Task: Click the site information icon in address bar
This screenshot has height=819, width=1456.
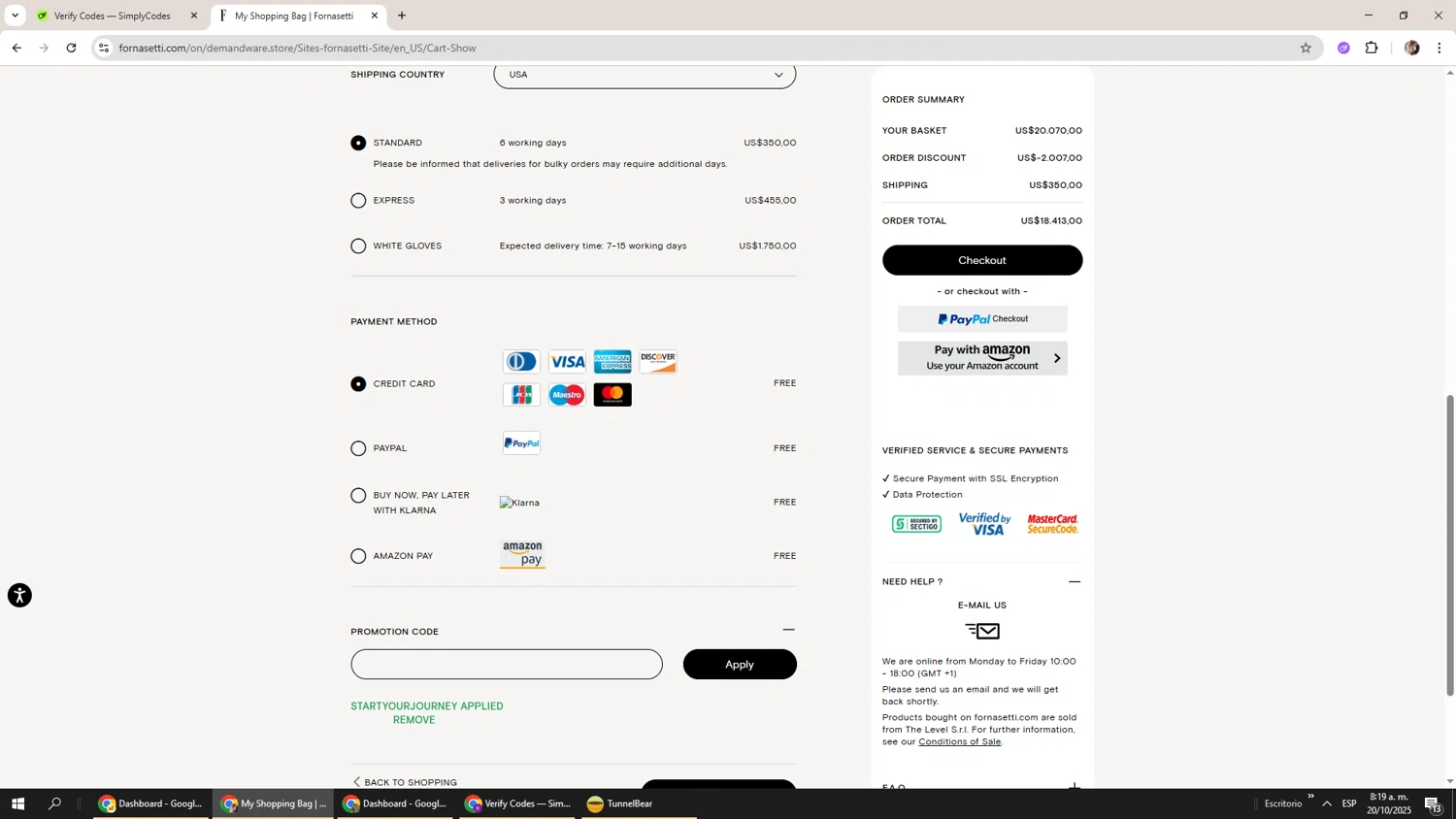Action: click(x=104, y=48)
